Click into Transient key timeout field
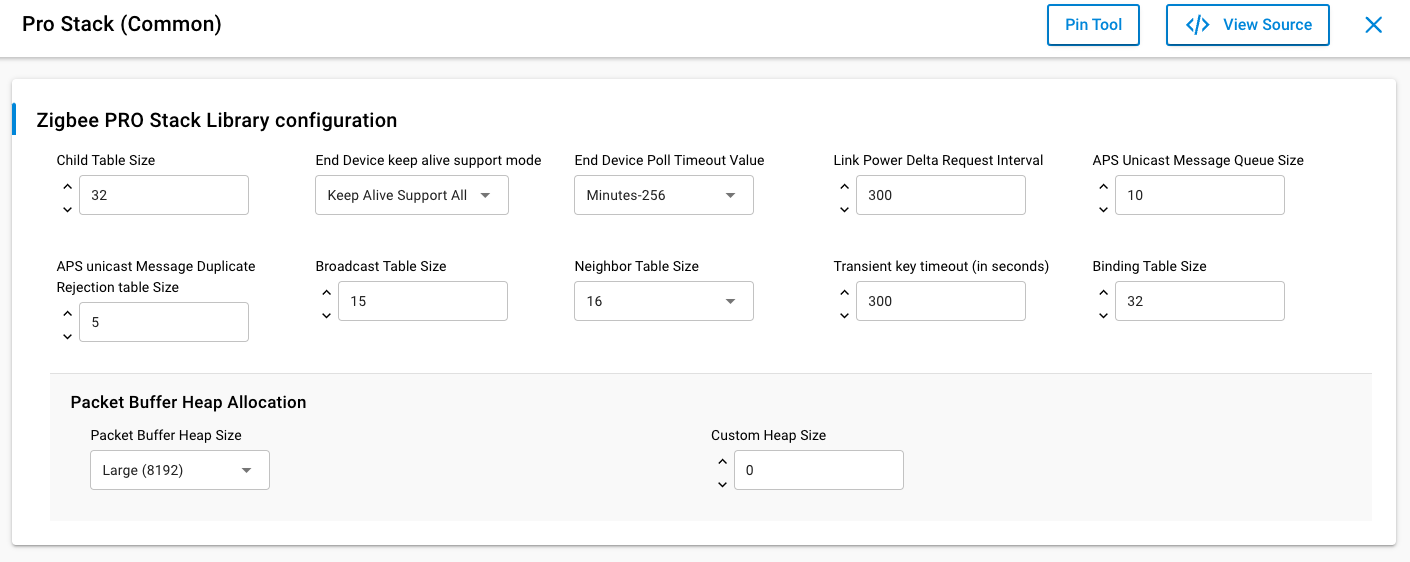 pos(940,301)
